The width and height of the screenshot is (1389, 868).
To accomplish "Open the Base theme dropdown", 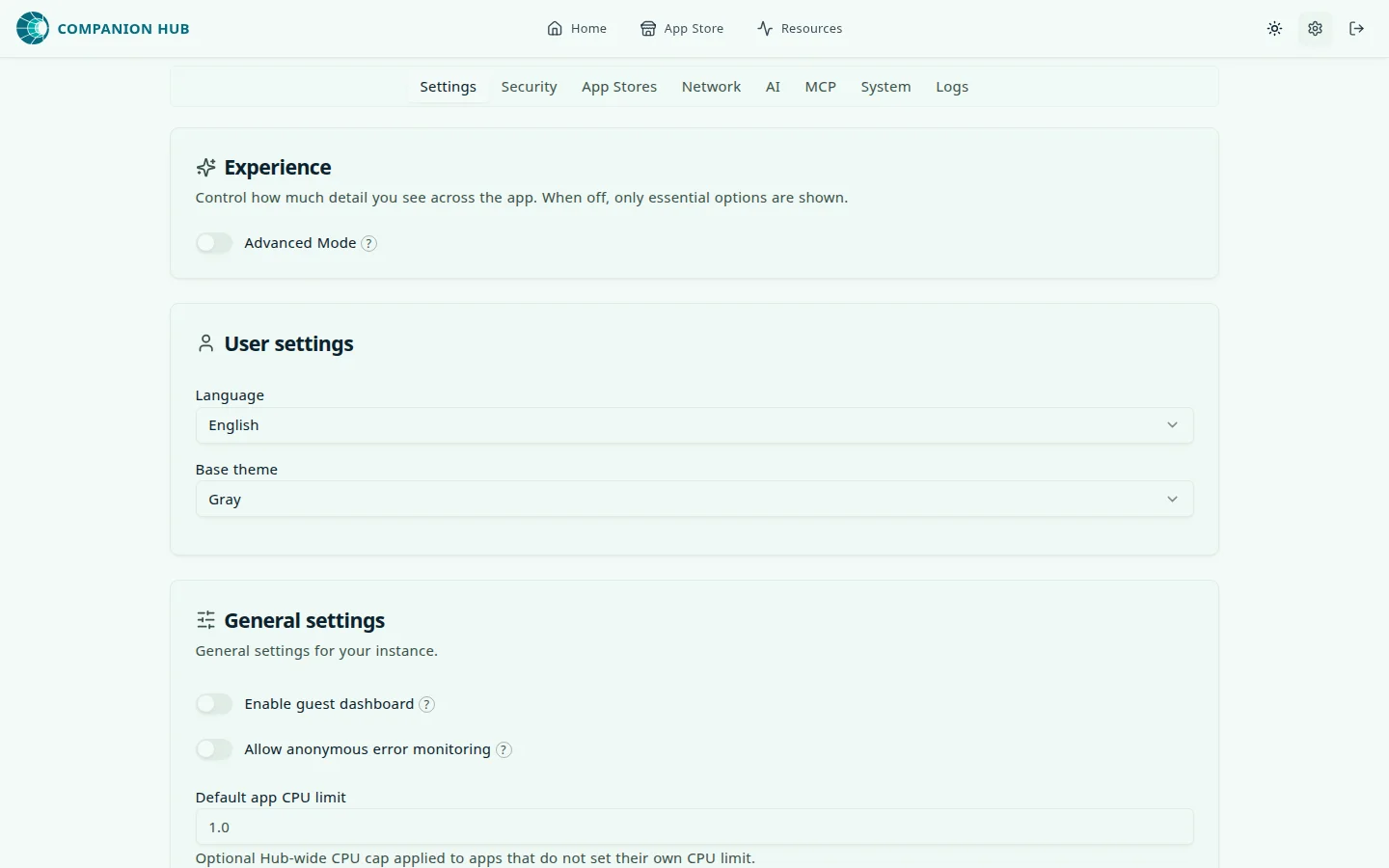I will tap(694, 500).
